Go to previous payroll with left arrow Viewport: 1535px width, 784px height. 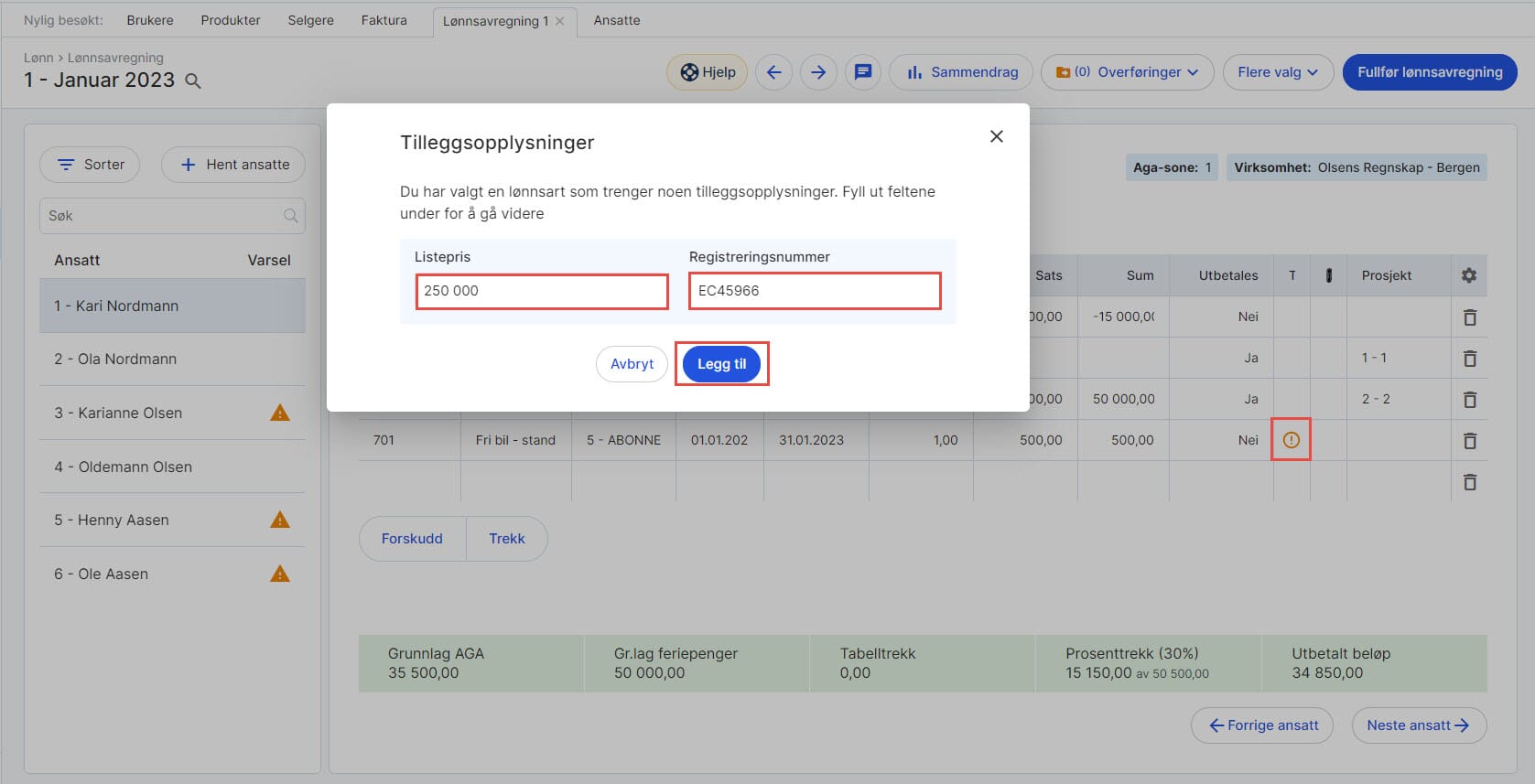(x=773, y=72)
